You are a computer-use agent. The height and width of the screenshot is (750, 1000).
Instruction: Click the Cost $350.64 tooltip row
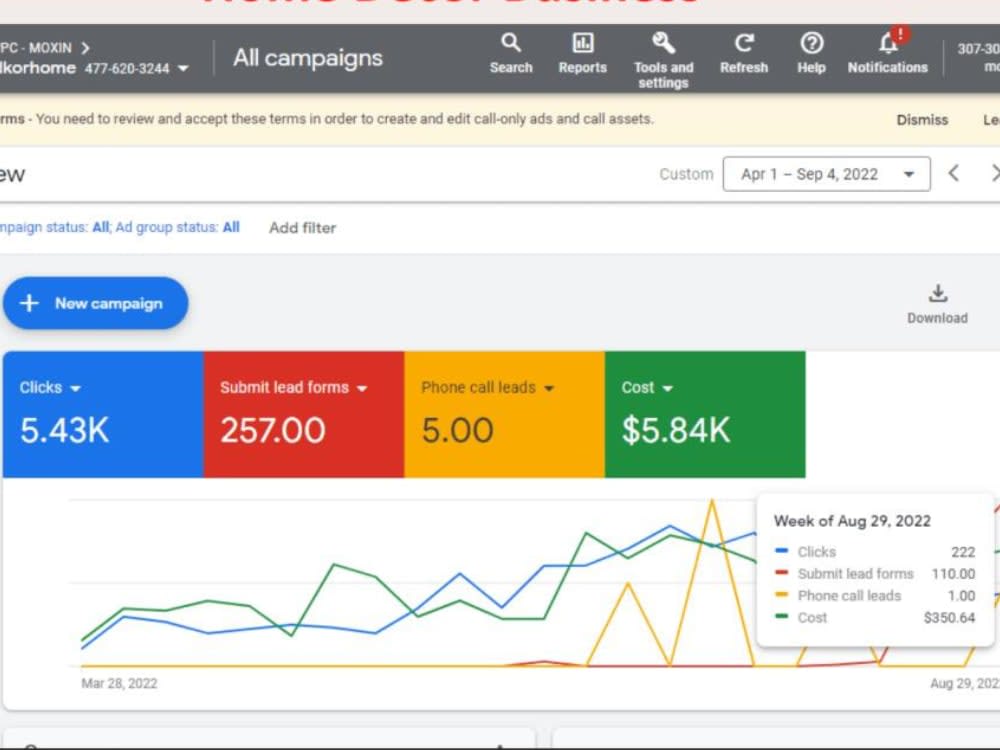(x=875, y=617)
